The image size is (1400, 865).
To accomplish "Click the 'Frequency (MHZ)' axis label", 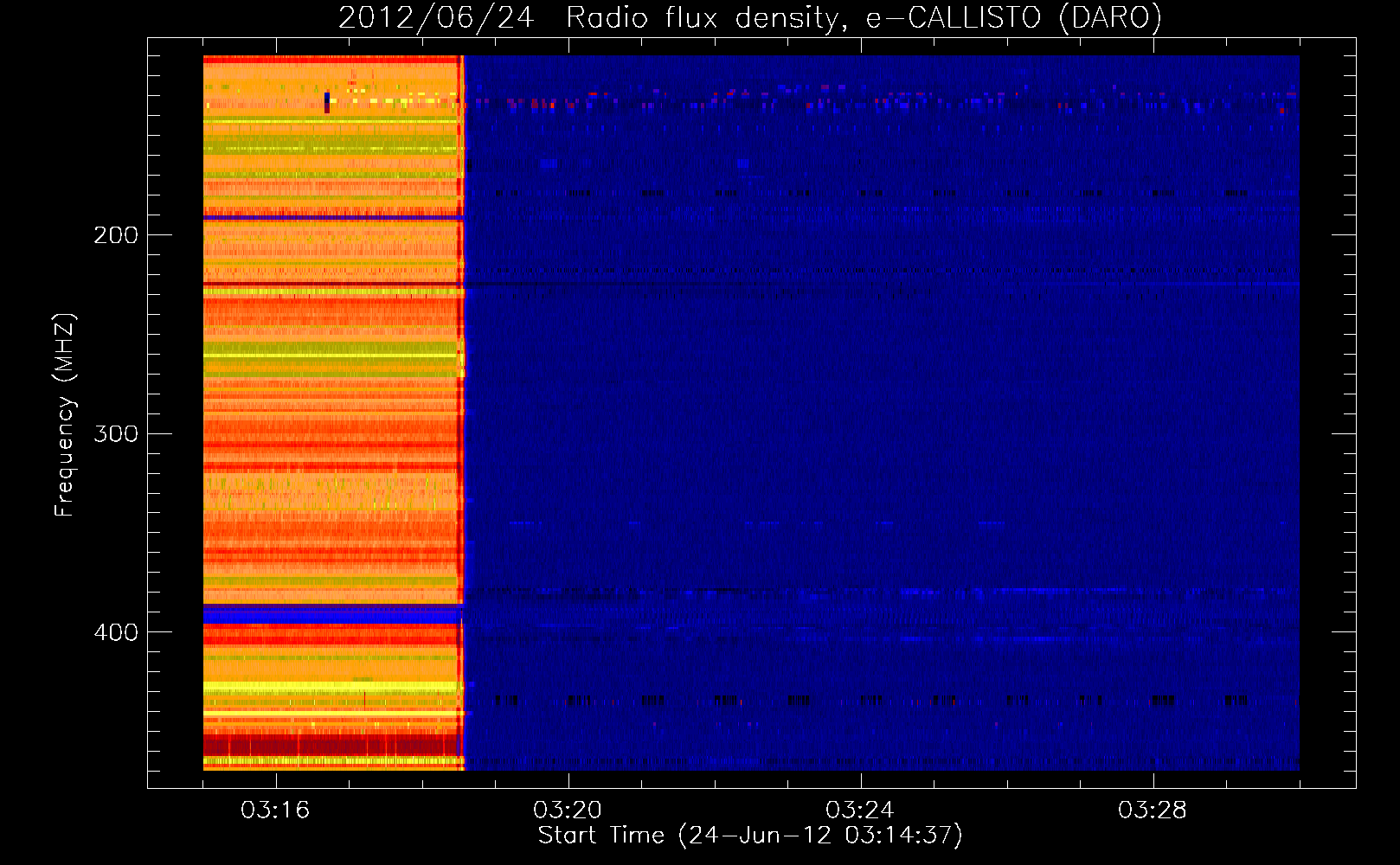I will 64,414.
